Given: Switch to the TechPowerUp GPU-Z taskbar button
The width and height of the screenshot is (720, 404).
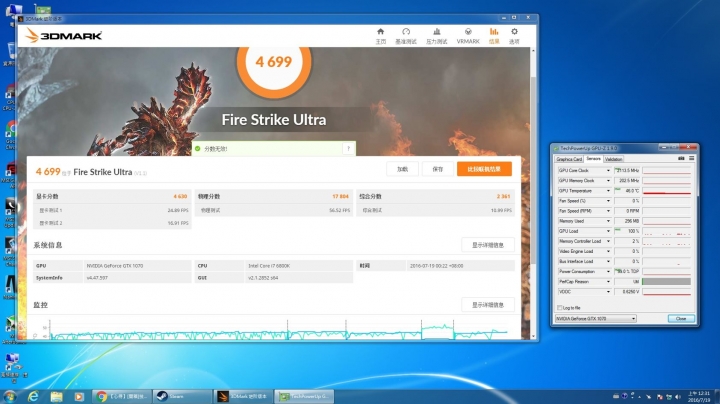Looking at the screenshot, I should point(304,396).
